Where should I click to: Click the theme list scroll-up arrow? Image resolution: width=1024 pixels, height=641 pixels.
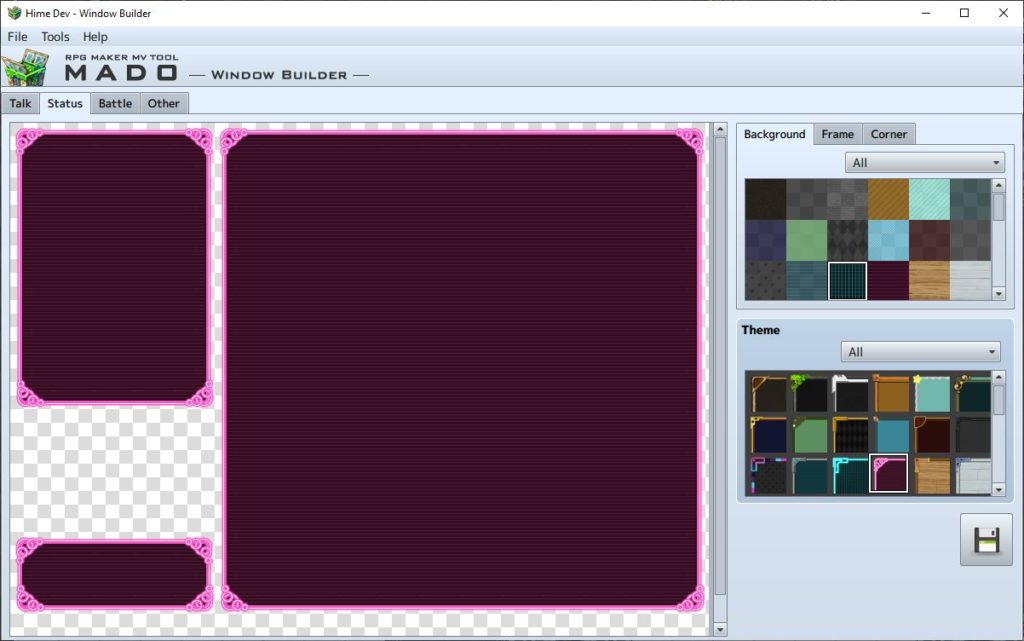999,377
